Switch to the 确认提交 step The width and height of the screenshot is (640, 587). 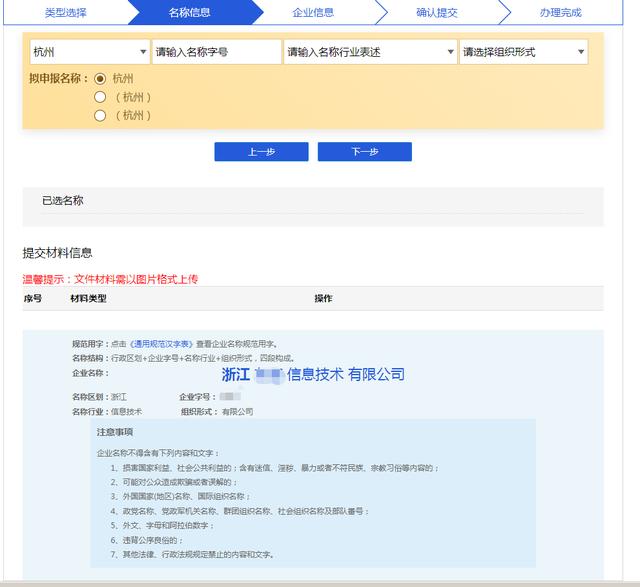click(437, 13)
